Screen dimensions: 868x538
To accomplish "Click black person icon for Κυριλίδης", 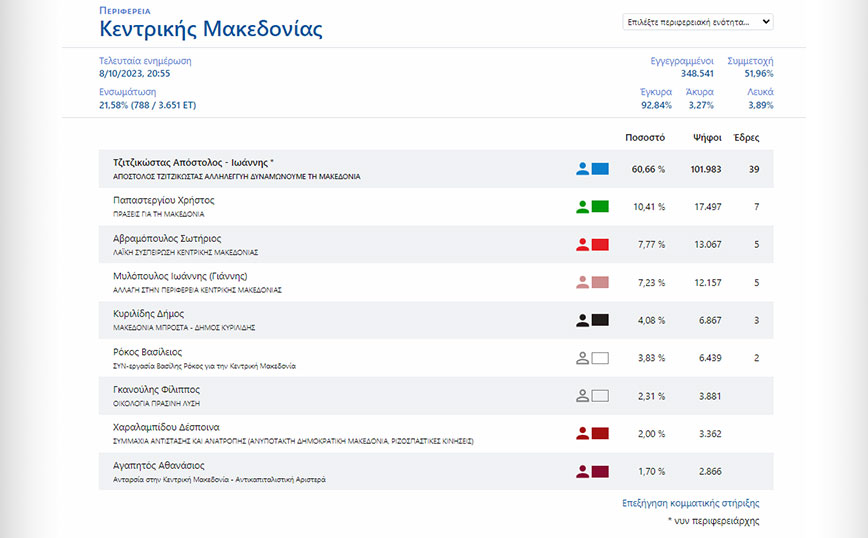I will tap(582, 320).
